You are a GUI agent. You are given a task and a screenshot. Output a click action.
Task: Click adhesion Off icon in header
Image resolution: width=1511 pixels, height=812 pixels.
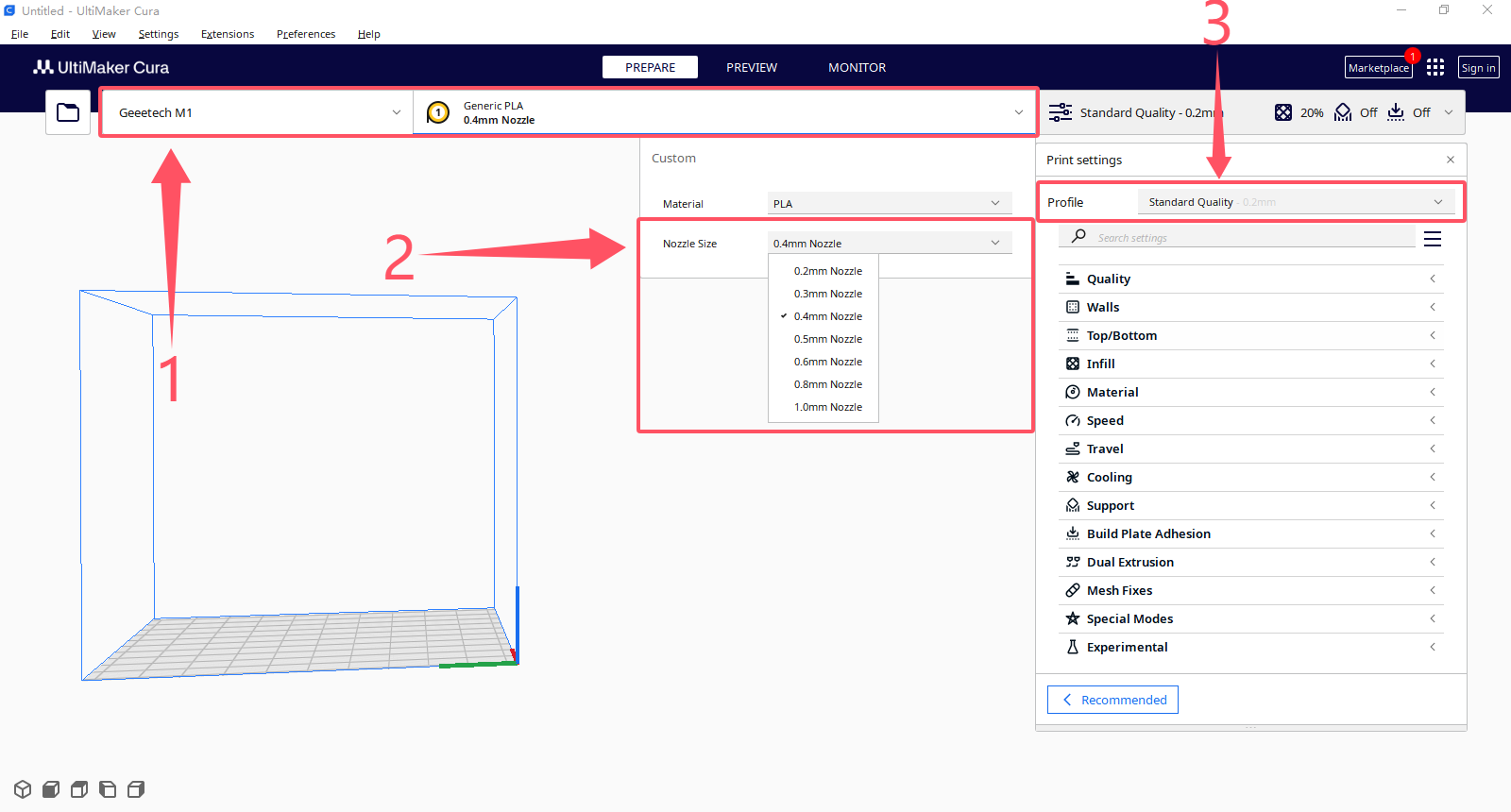click(1396, 112)
